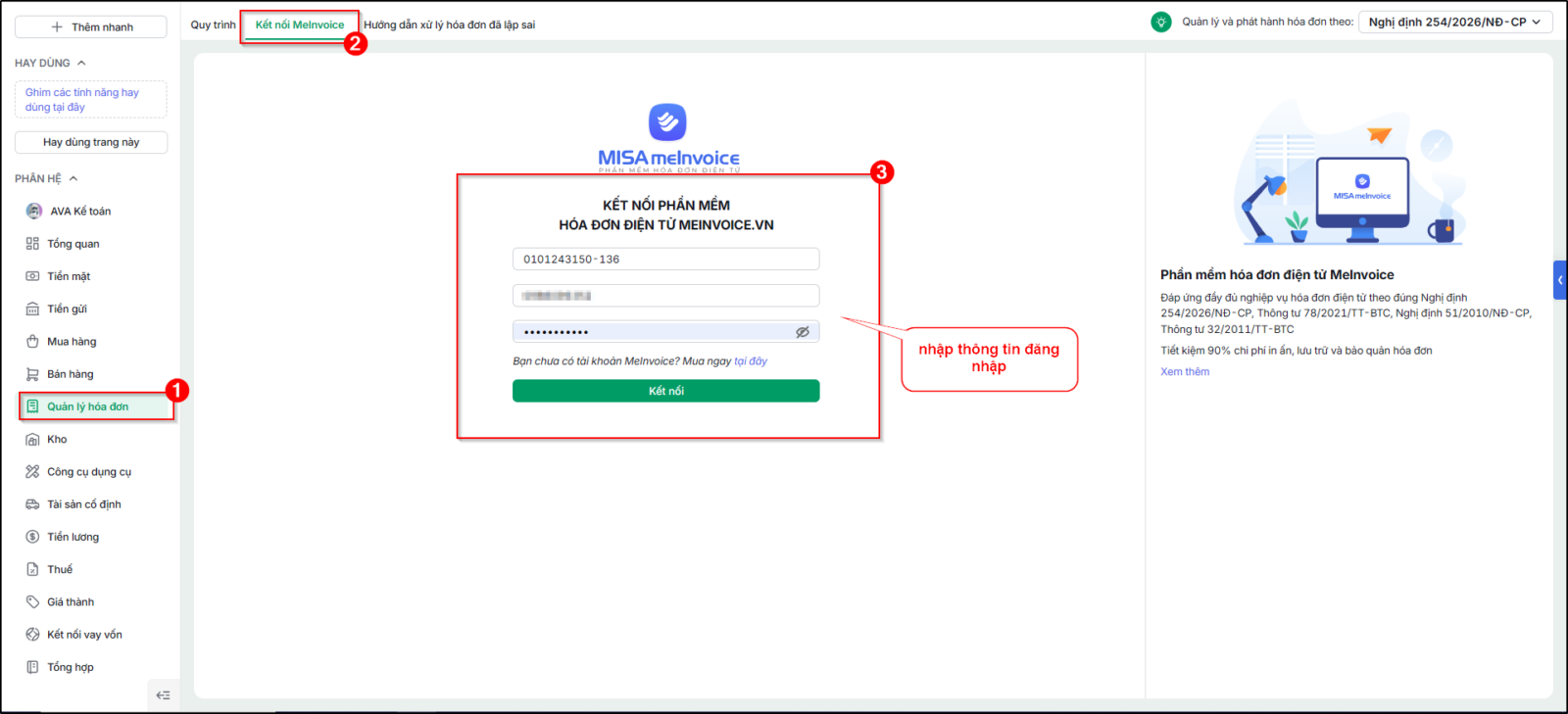
Task: Click the green lightbulb tips icon
Action: pos(1161,22)
